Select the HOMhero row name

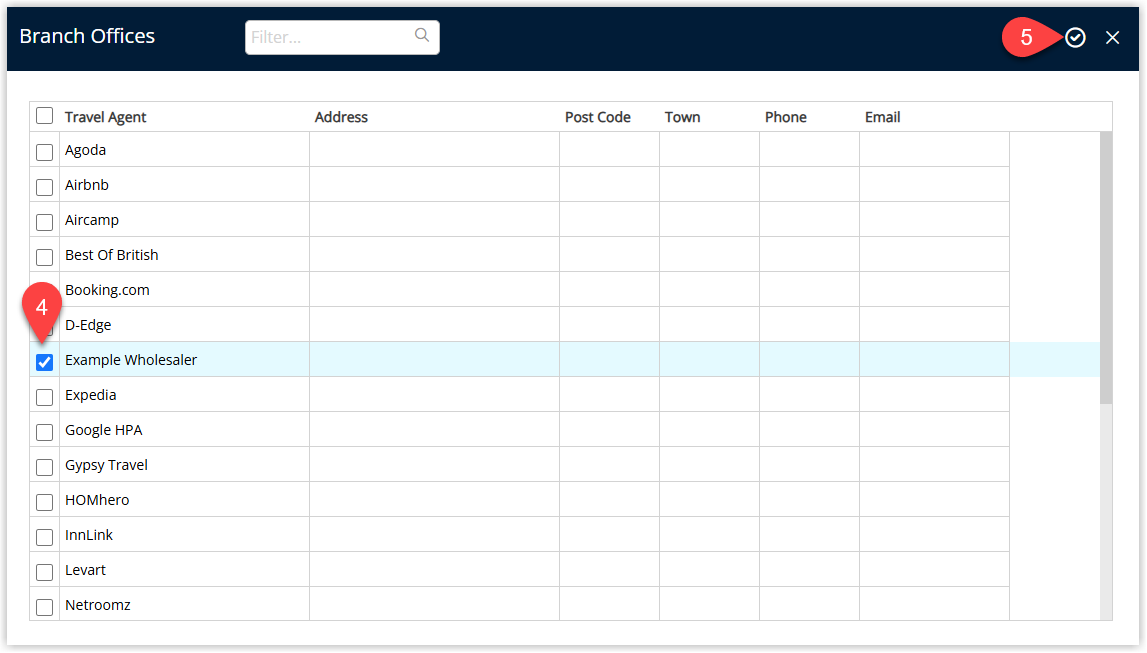(97, 500)
